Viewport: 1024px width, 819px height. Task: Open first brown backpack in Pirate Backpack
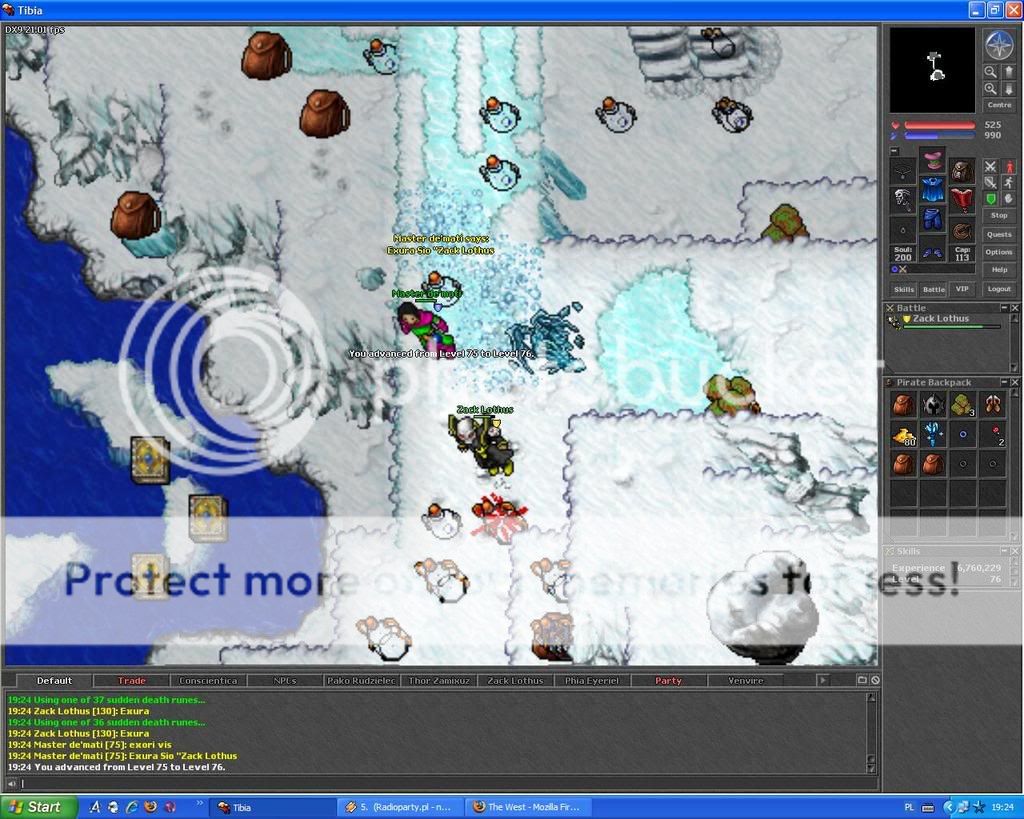coord(903,405)
